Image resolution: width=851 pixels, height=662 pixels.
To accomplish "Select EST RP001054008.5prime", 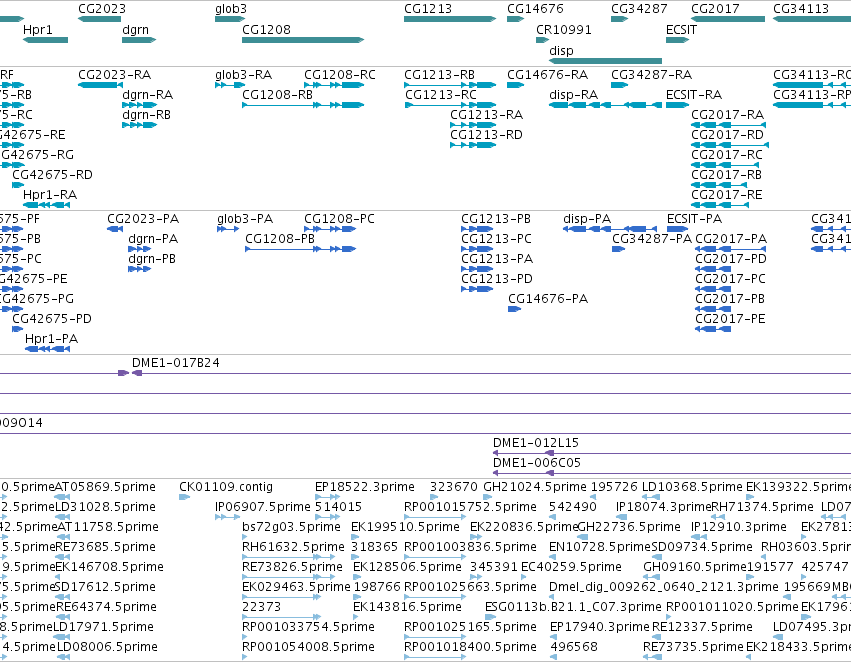I will pyautogui.click(x=308, y=647).
